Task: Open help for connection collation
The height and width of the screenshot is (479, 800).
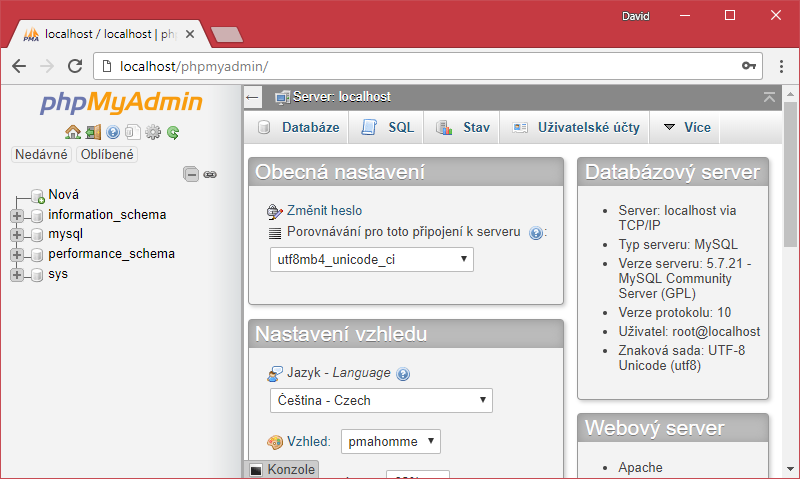Action: pos(535,233)
